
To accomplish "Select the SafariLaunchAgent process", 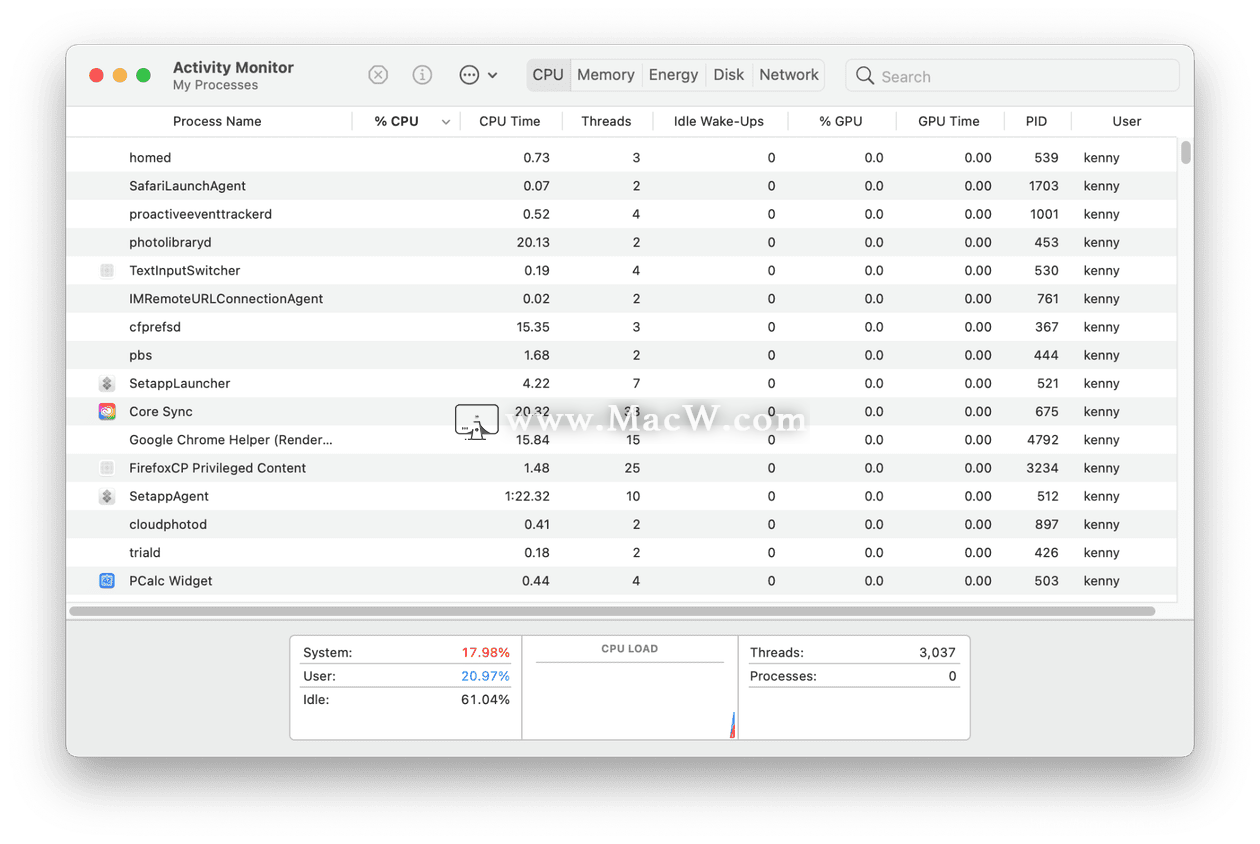I will click(187, 186).
